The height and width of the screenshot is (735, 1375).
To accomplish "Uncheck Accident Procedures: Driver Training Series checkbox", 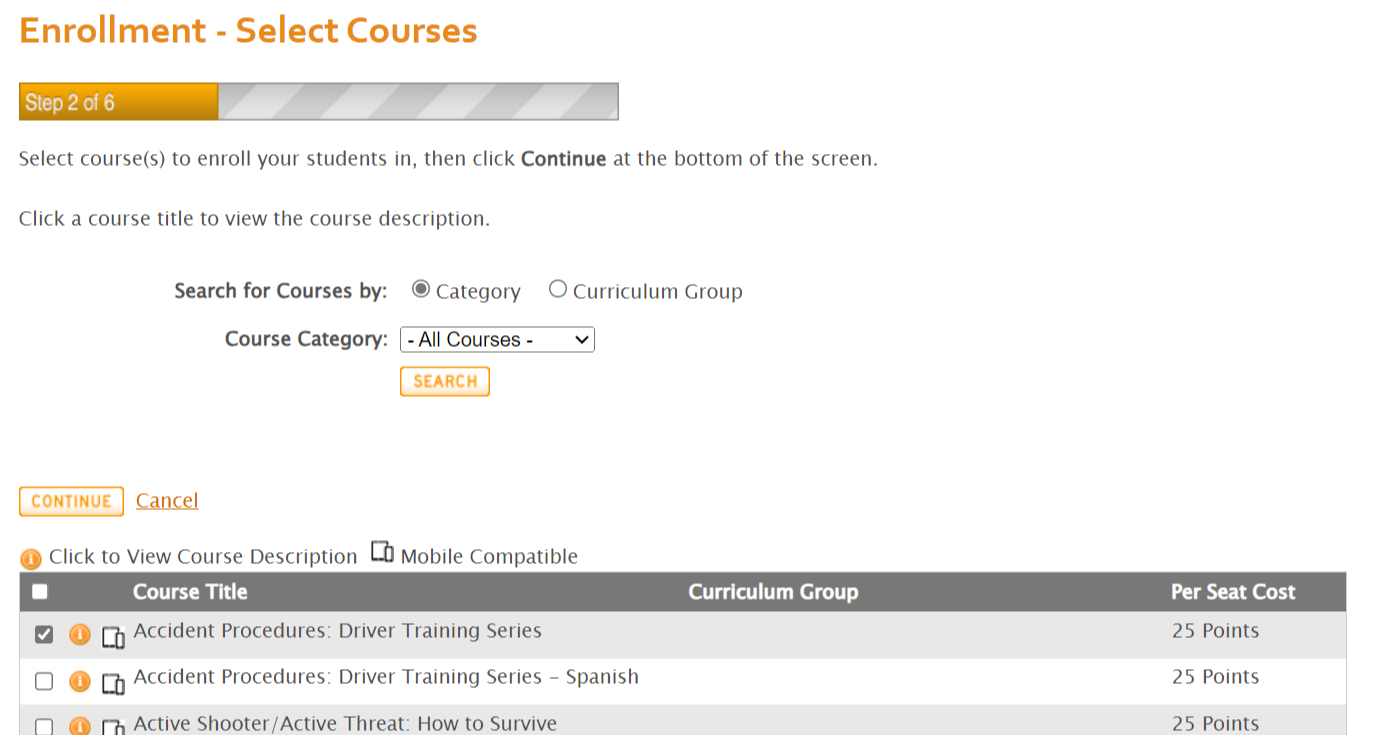I will (44, 634).
